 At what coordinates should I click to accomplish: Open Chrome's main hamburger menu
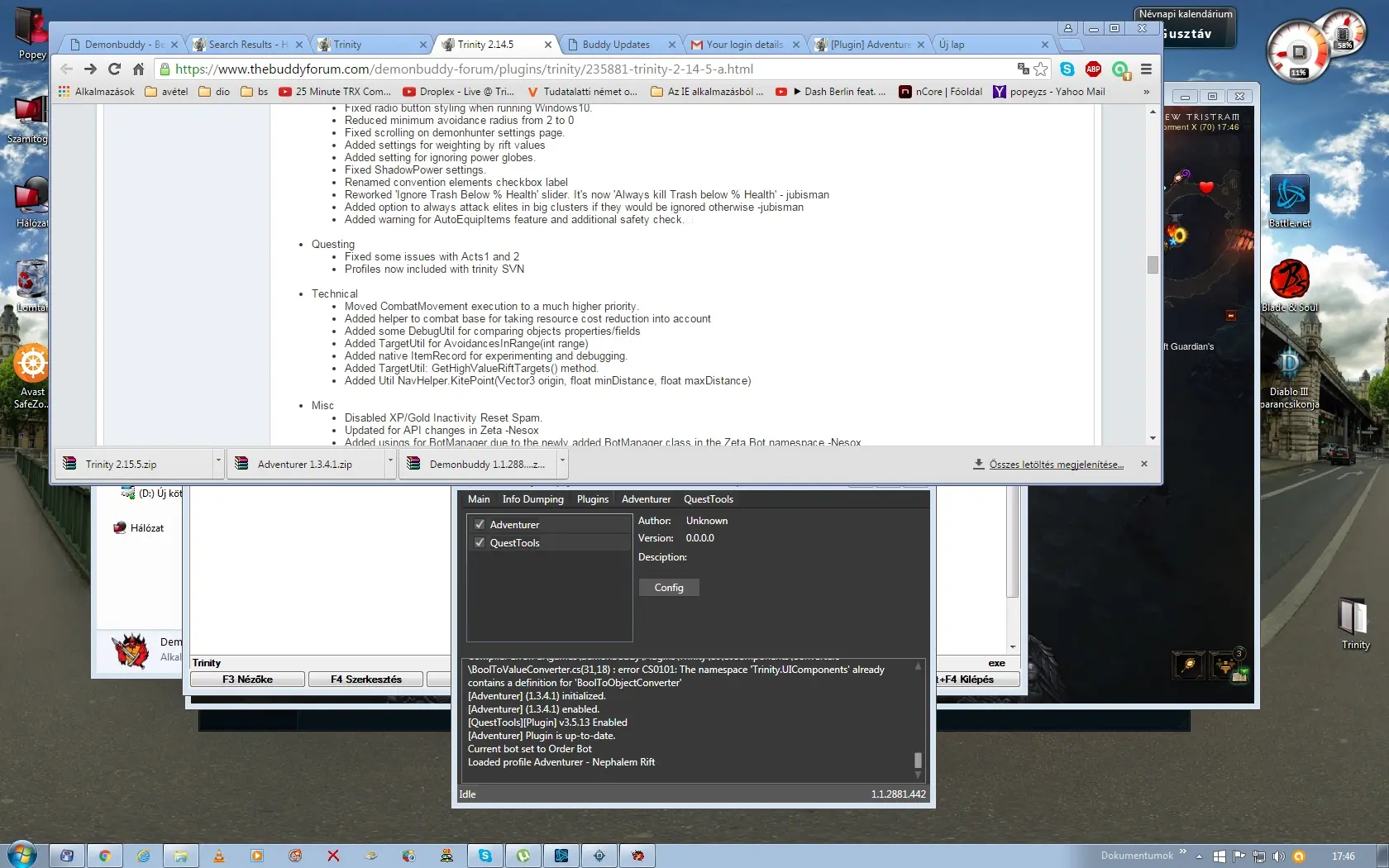pos(1146,69)
